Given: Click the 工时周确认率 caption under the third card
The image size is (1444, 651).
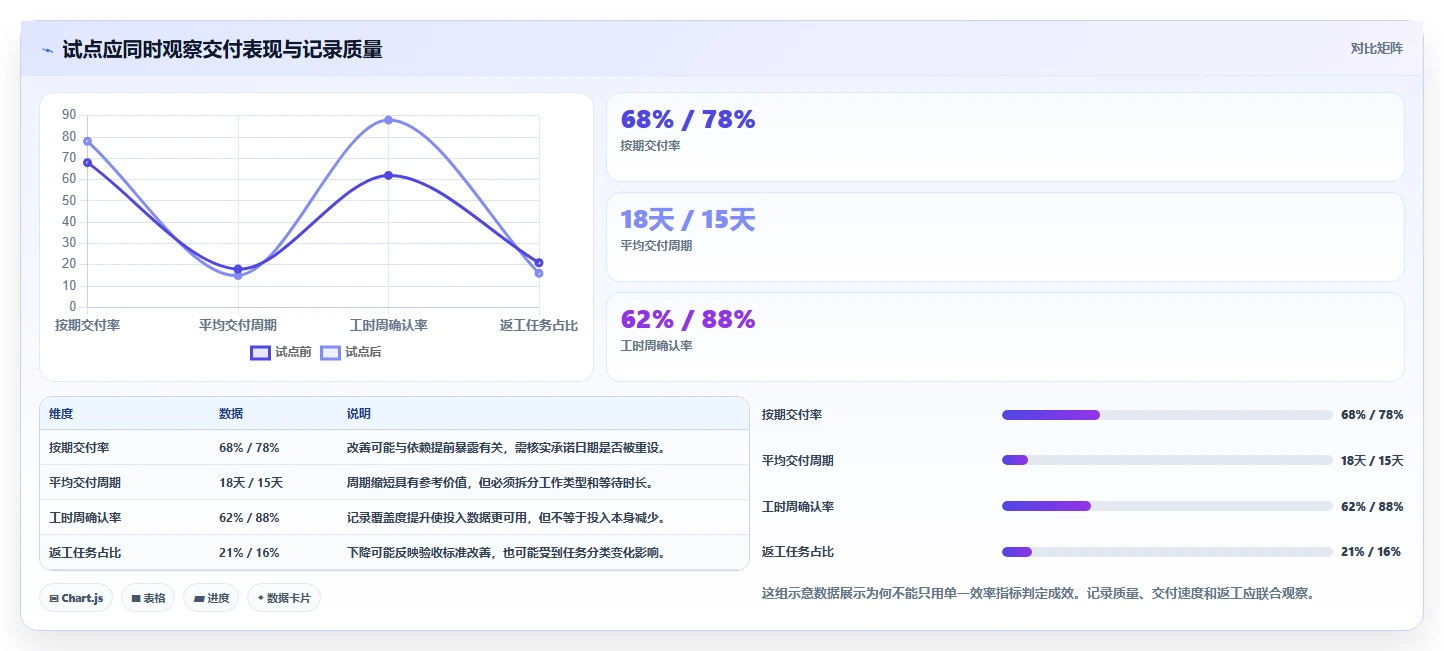Looking at the screenshot, I should pos(657,346).
